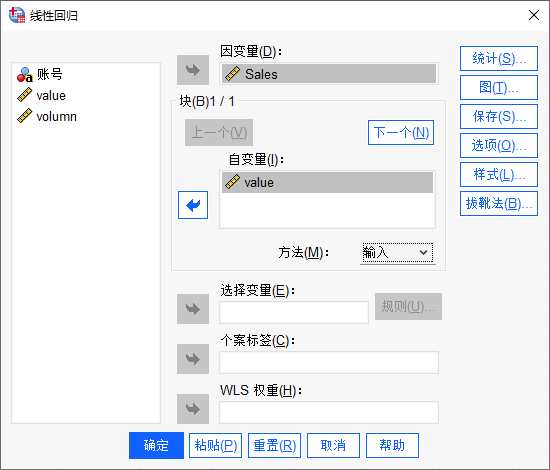The image size is (550, 470).
Task: Click into the WLS 权重 input box
Action: [329, 412]
